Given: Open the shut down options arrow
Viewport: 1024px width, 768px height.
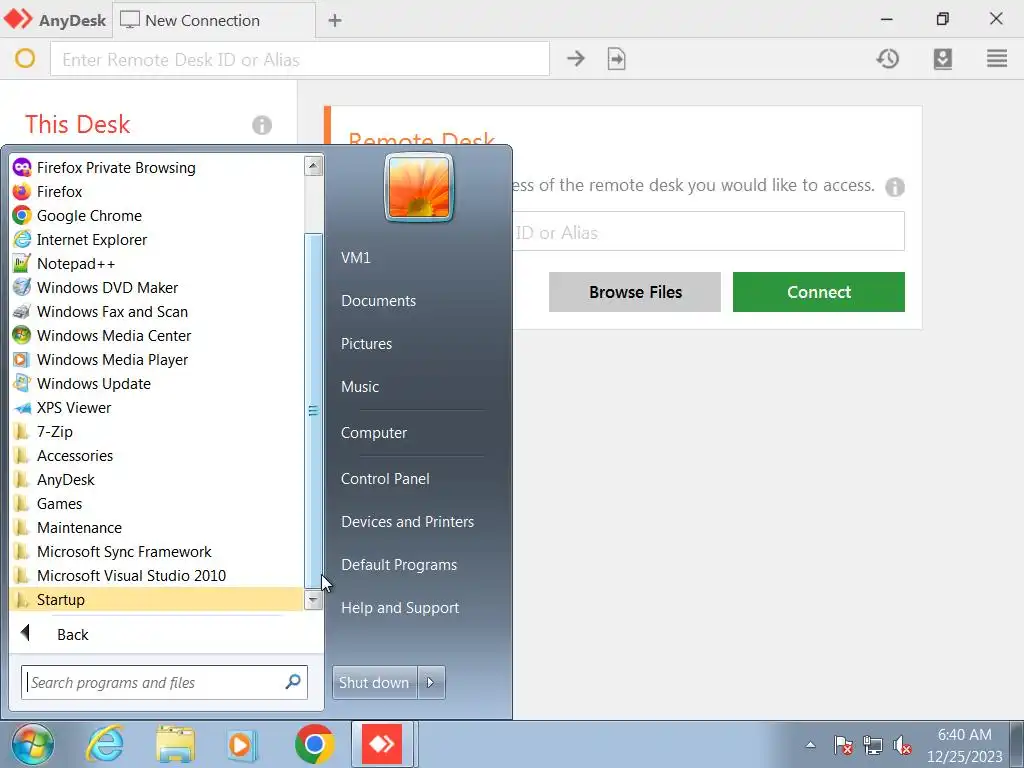Looking at the screenshot, I should click(x=431, y=682).
